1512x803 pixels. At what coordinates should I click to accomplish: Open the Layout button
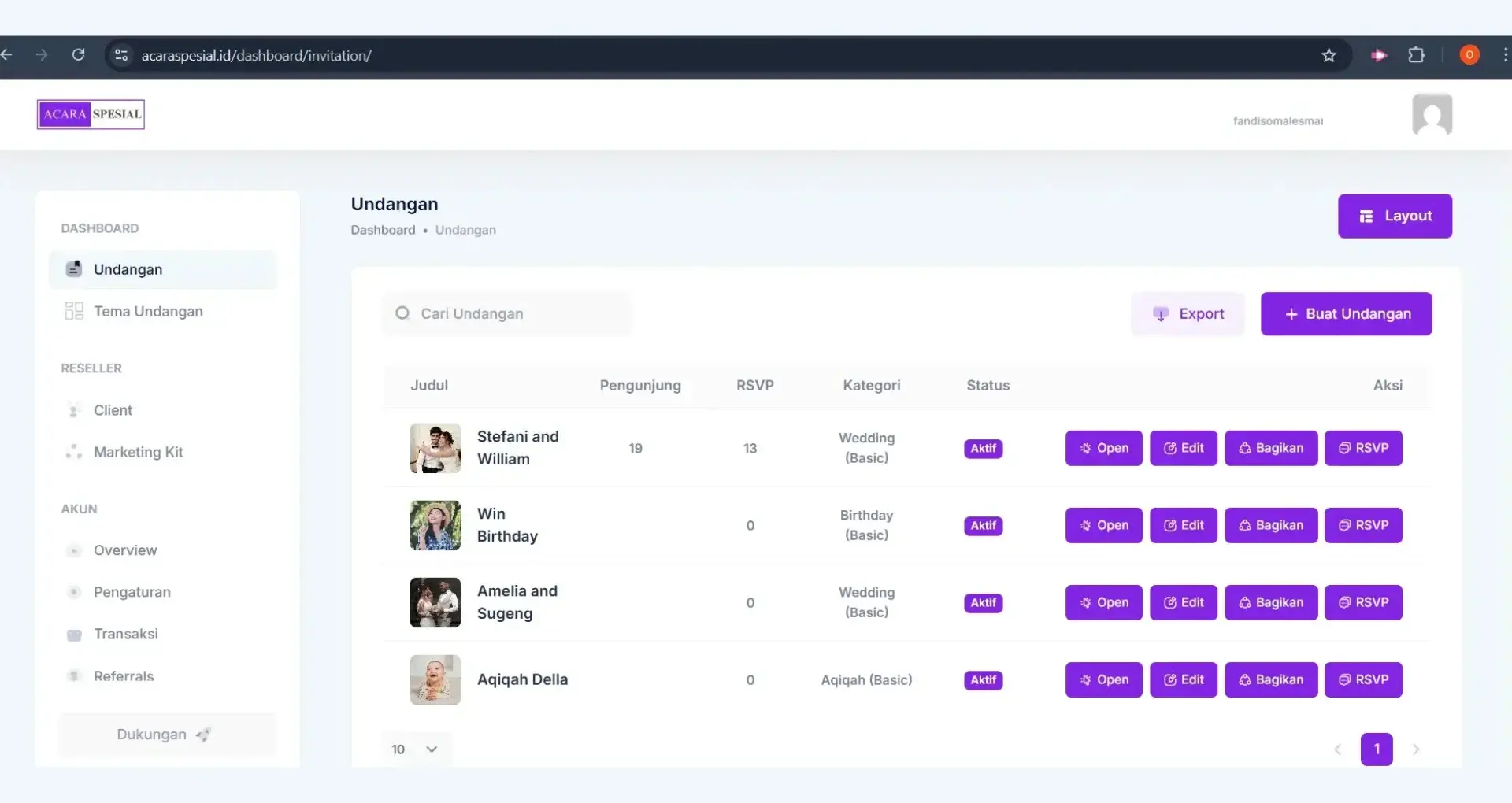[1394, 216]
